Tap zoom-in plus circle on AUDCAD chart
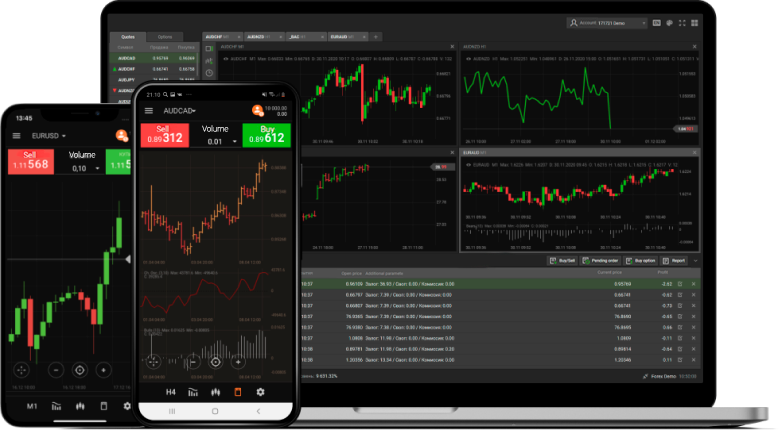Screen dimensions: 782x430 237,361
